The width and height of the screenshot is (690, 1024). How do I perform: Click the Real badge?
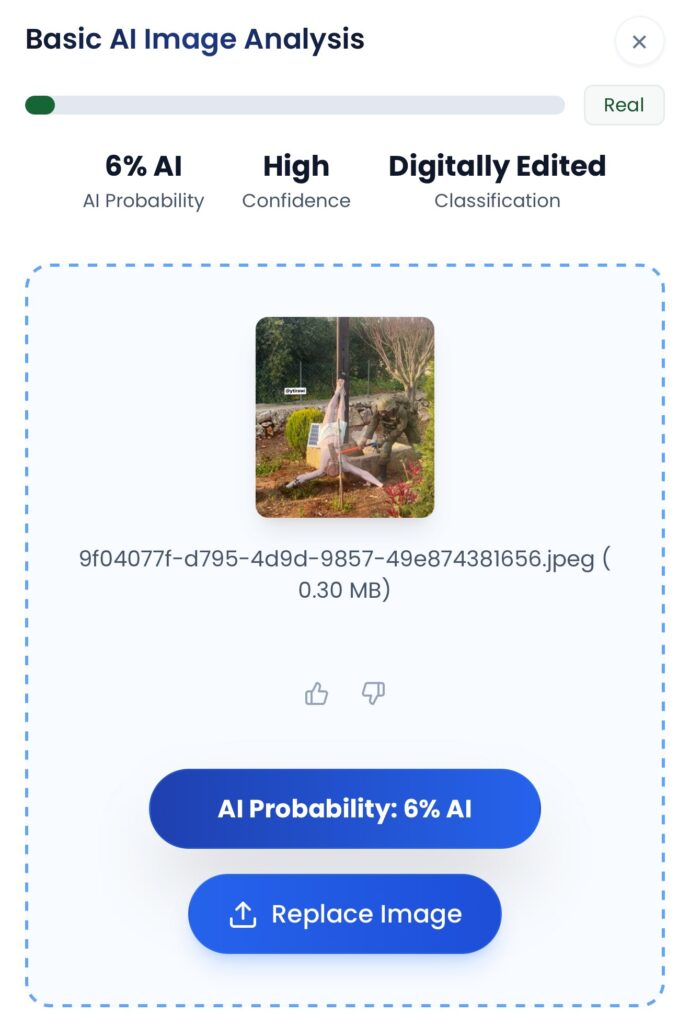623,105
